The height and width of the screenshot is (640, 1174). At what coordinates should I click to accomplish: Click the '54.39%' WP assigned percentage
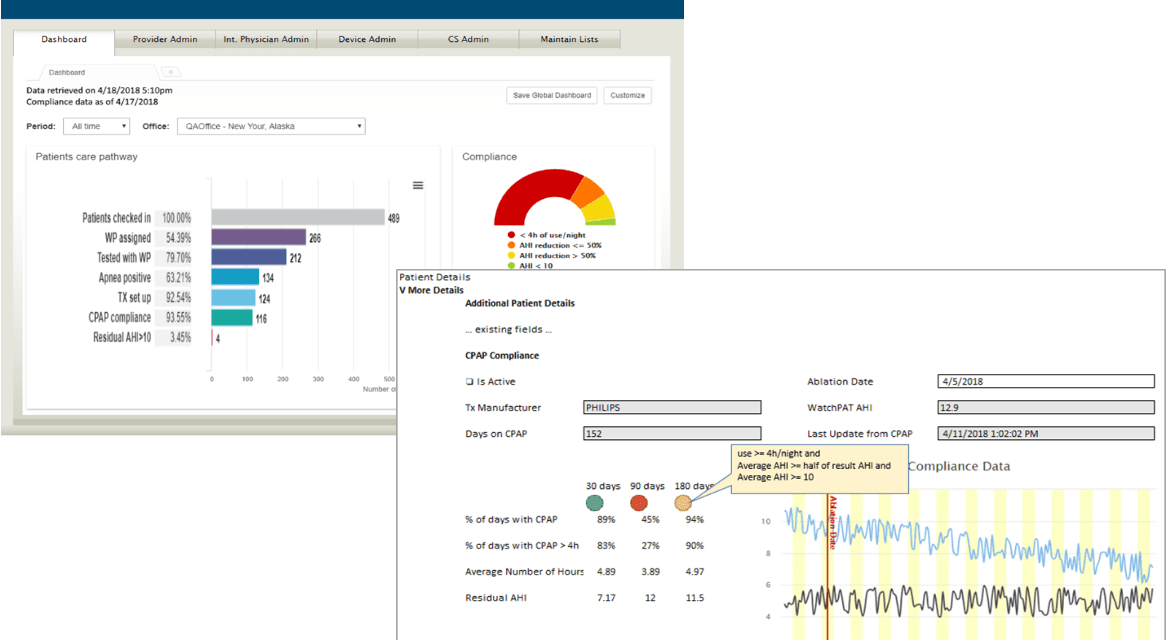point(178,238)
